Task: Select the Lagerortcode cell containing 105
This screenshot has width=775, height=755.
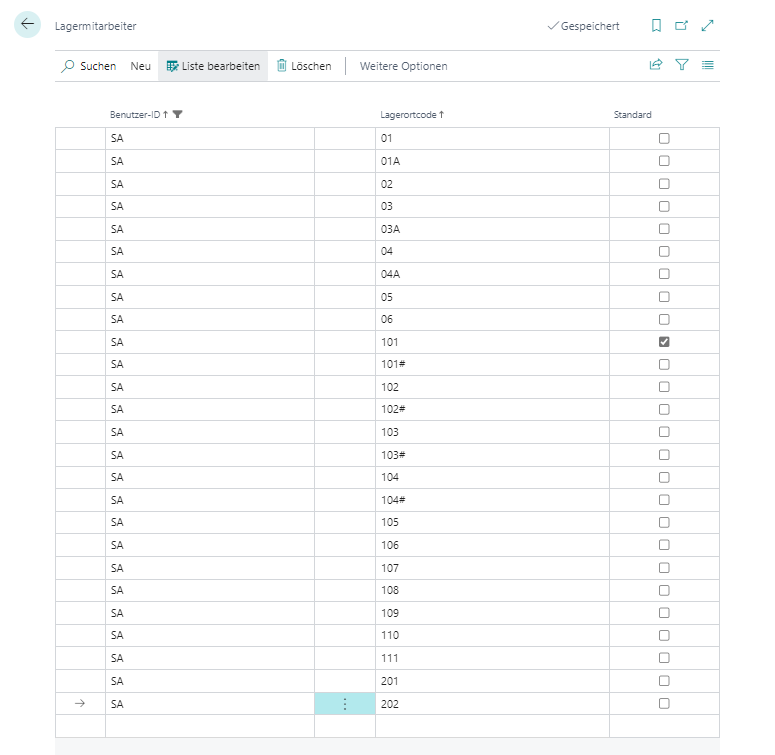Action: (491, 523)
